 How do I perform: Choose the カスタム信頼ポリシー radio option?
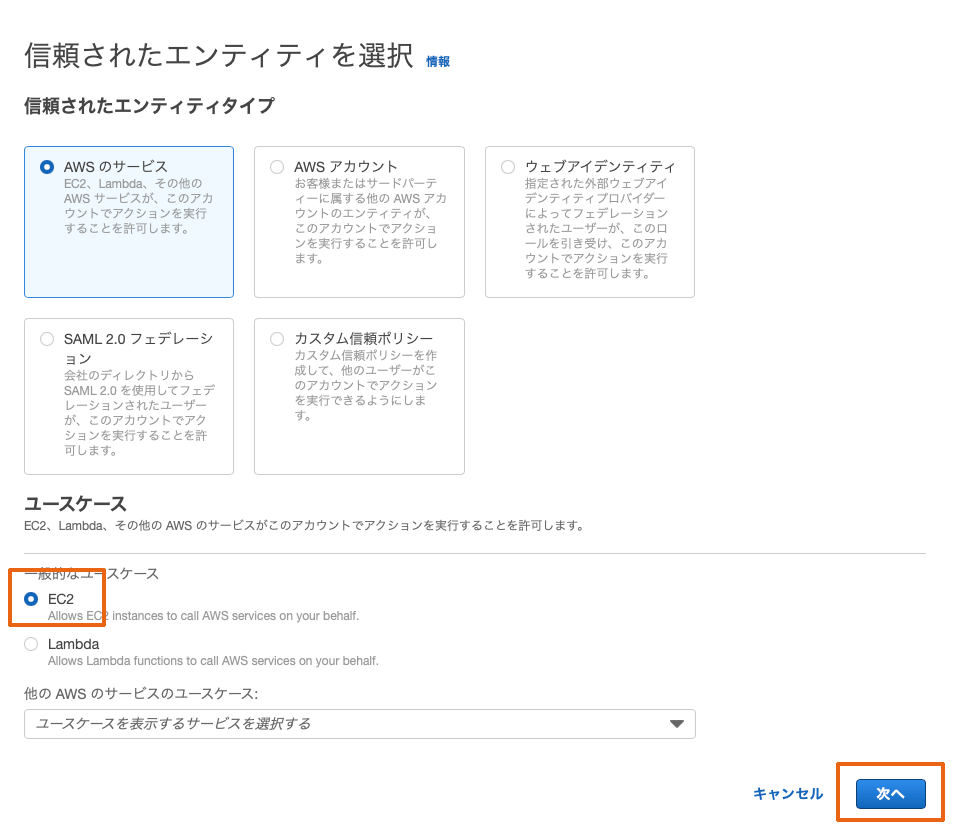point(277,339)
